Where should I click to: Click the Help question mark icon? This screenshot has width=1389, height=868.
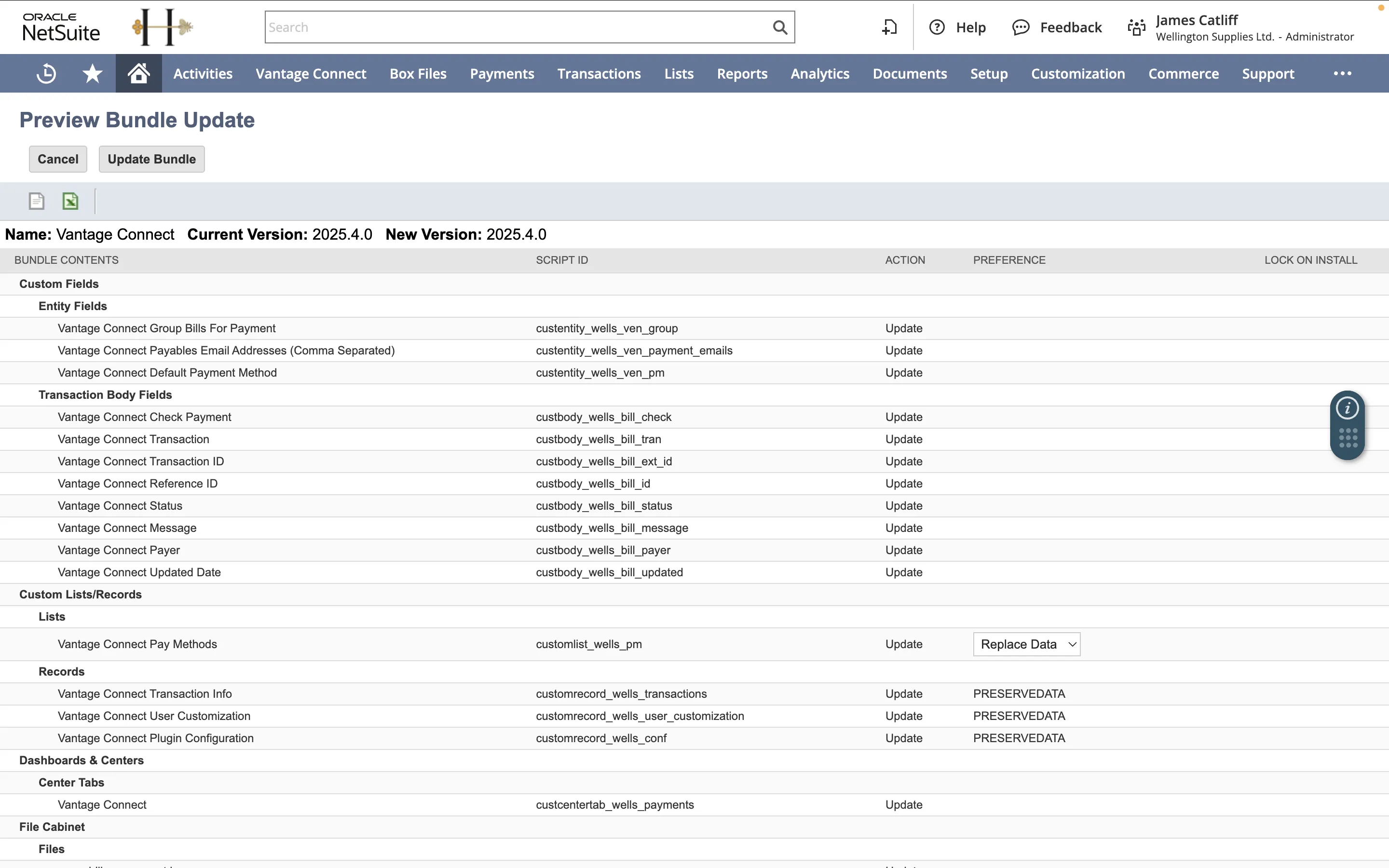937,27
